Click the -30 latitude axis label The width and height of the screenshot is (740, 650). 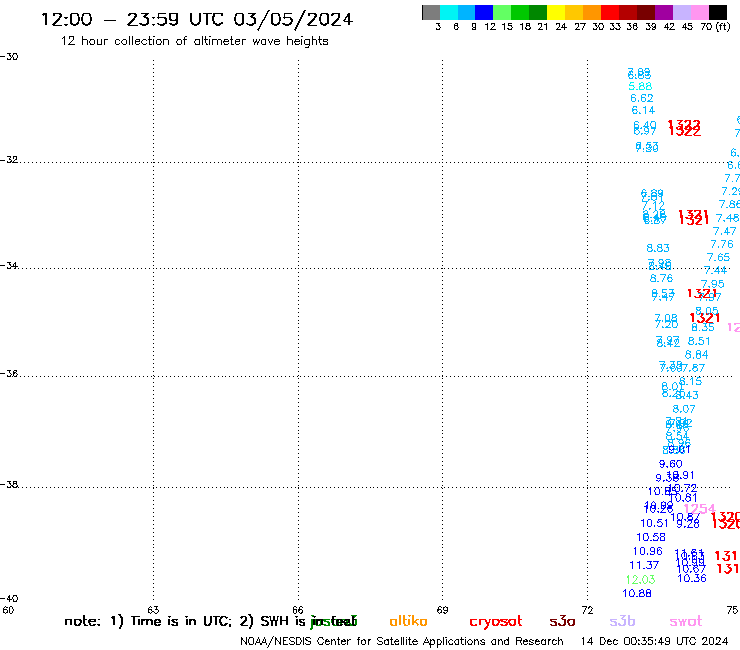pos(9,56)
